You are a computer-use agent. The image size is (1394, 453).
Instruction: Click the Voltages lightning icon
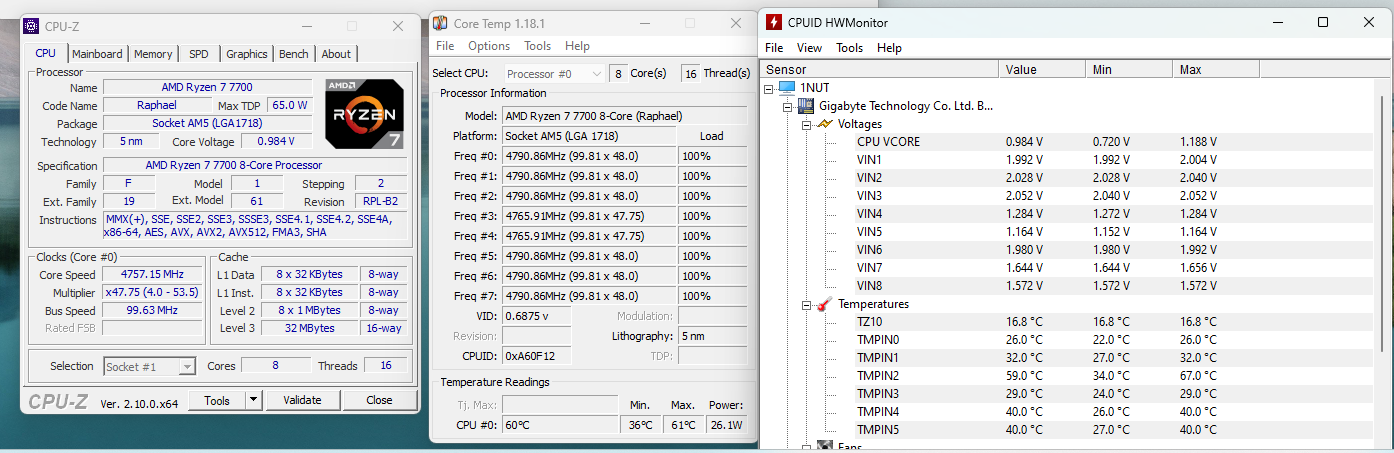click(x=824, y=124)
